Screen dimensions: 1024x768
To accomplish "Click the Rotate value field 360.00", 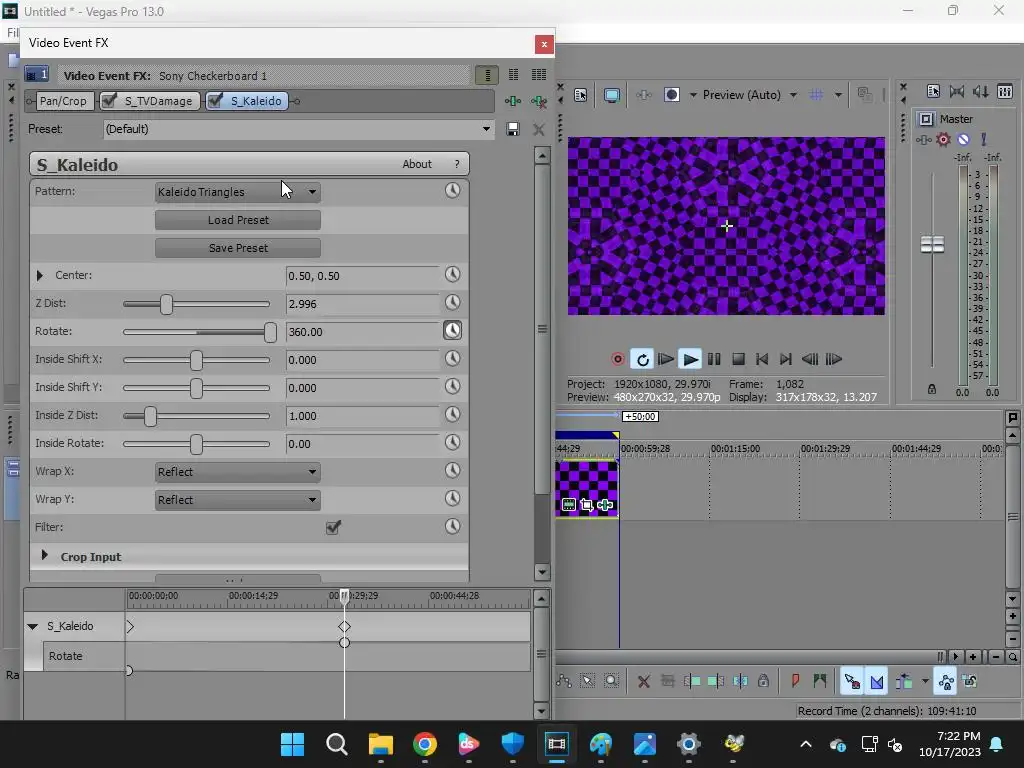I will point(362,332).
